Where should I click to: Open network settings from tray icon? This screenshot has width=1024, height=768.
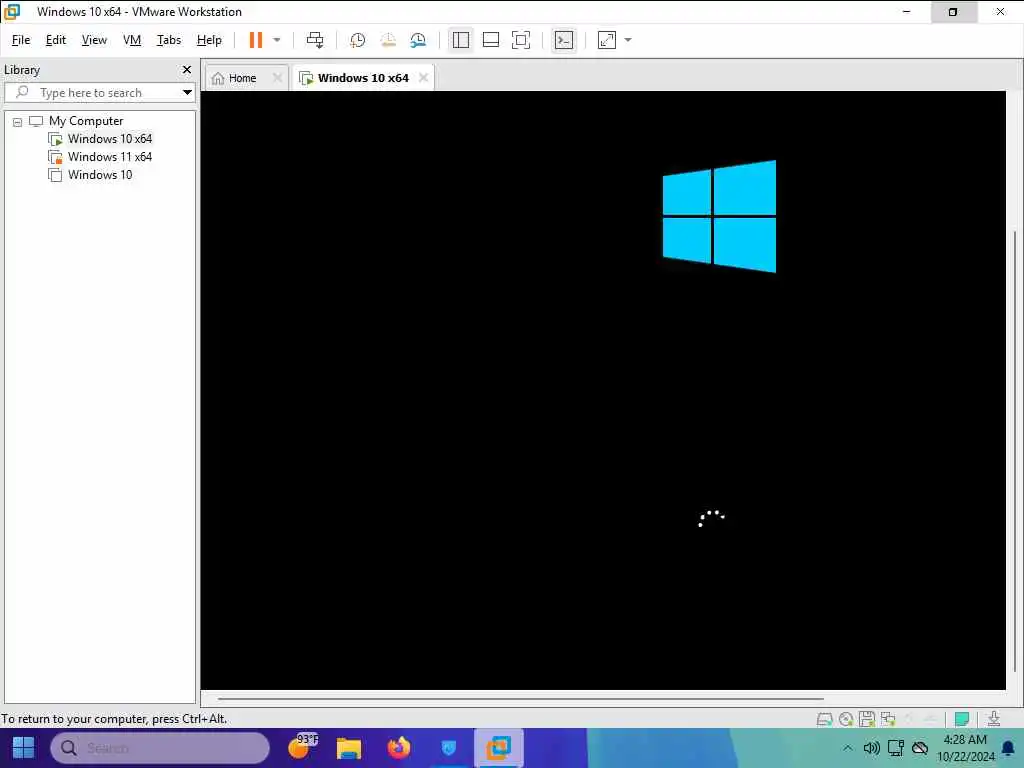point(895,748)
